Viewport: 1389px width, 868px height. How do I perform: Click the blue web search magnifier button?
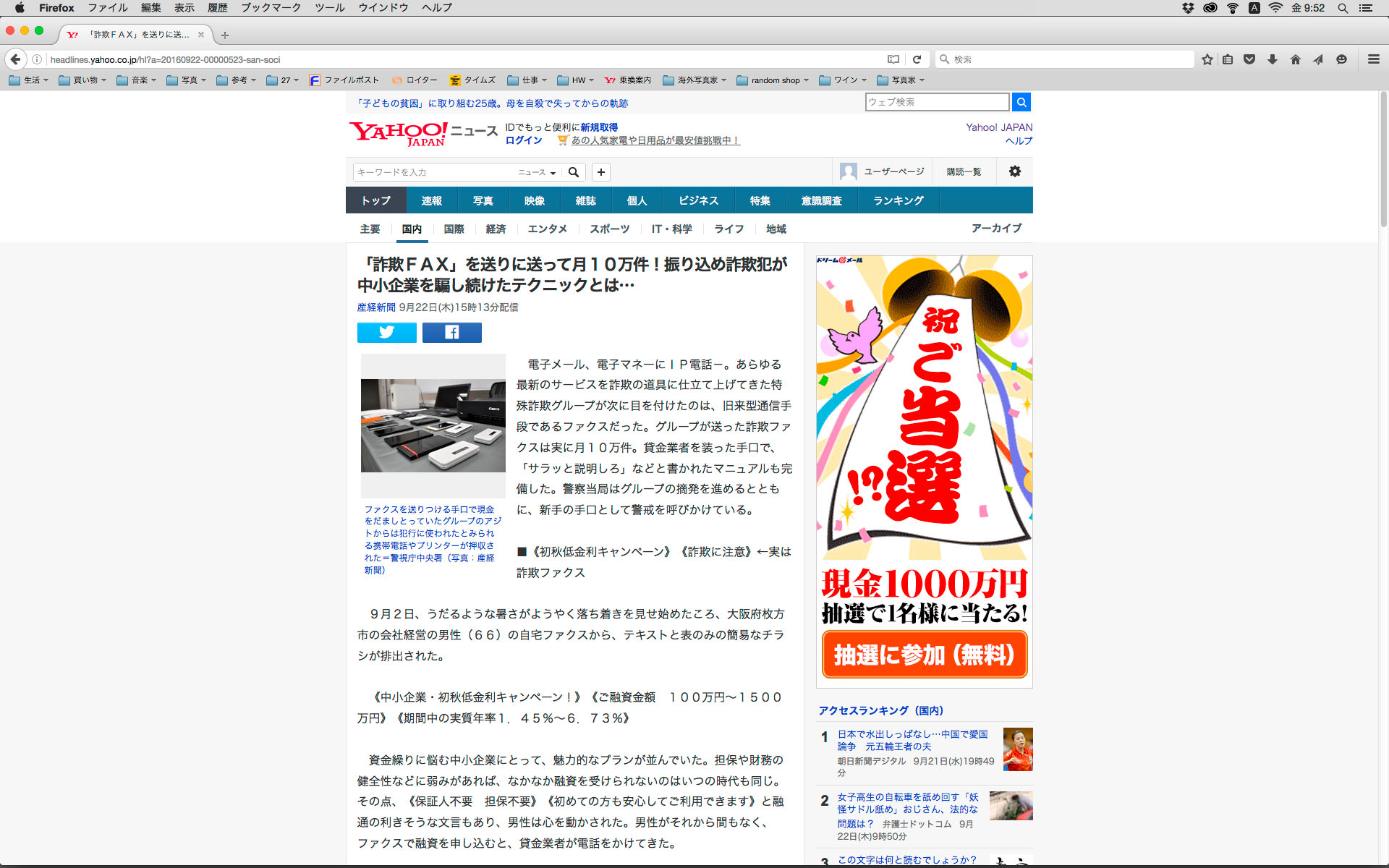[1021, 102]
